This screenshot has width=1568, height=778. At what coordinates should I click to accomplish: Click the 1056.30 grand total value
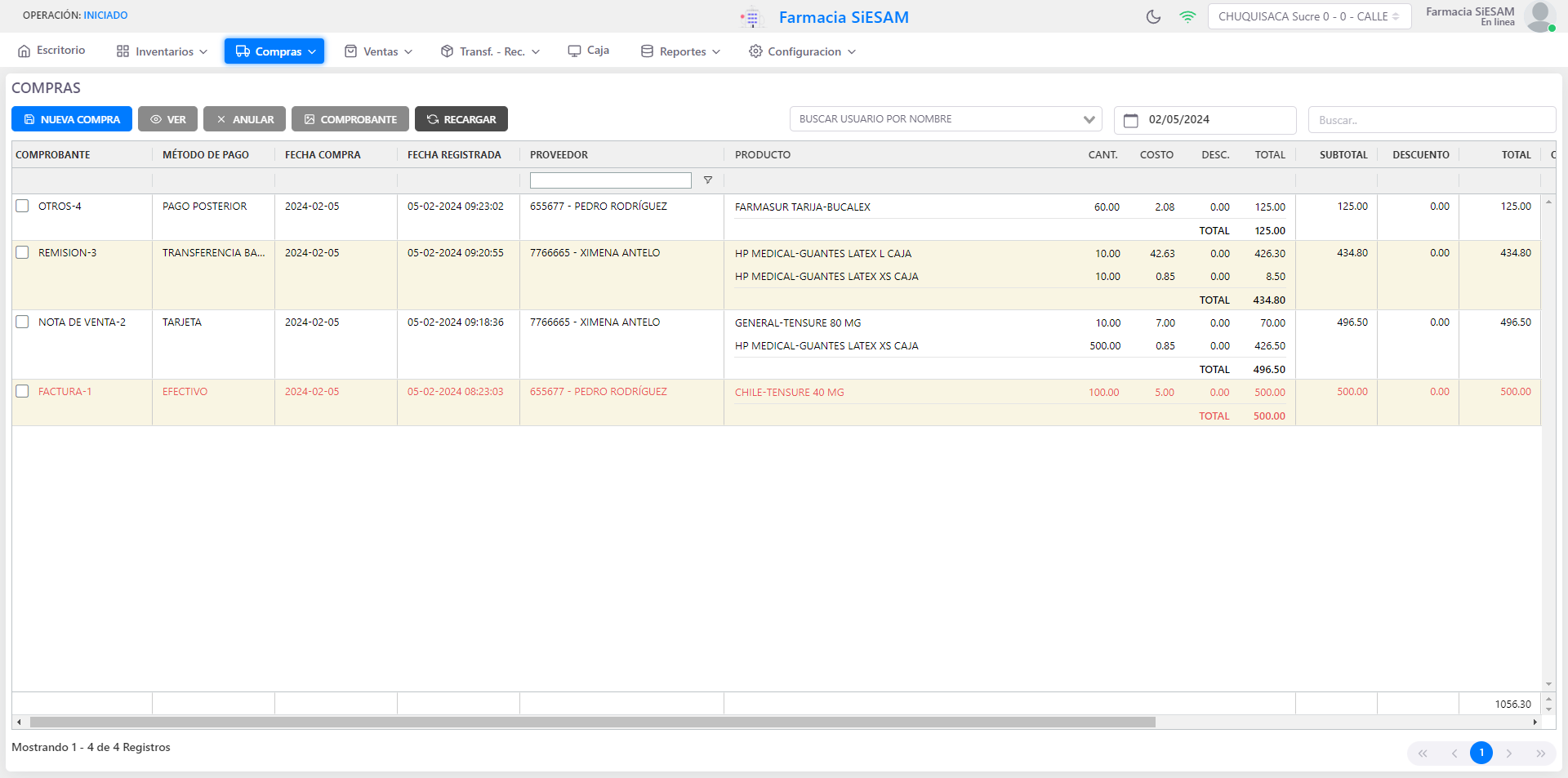coord(1513,705)
